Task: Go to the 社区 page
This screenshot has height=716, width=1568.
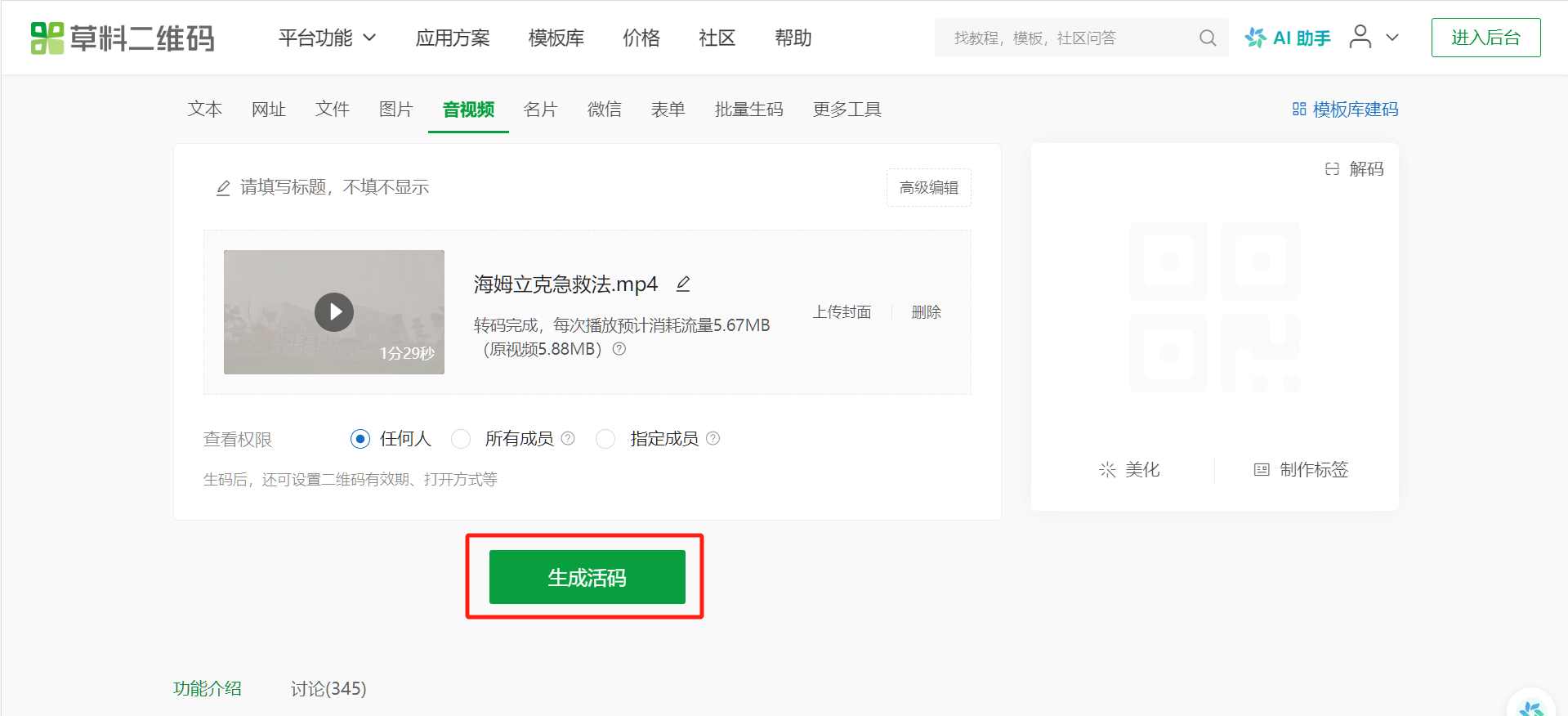Action: (717, 38)
